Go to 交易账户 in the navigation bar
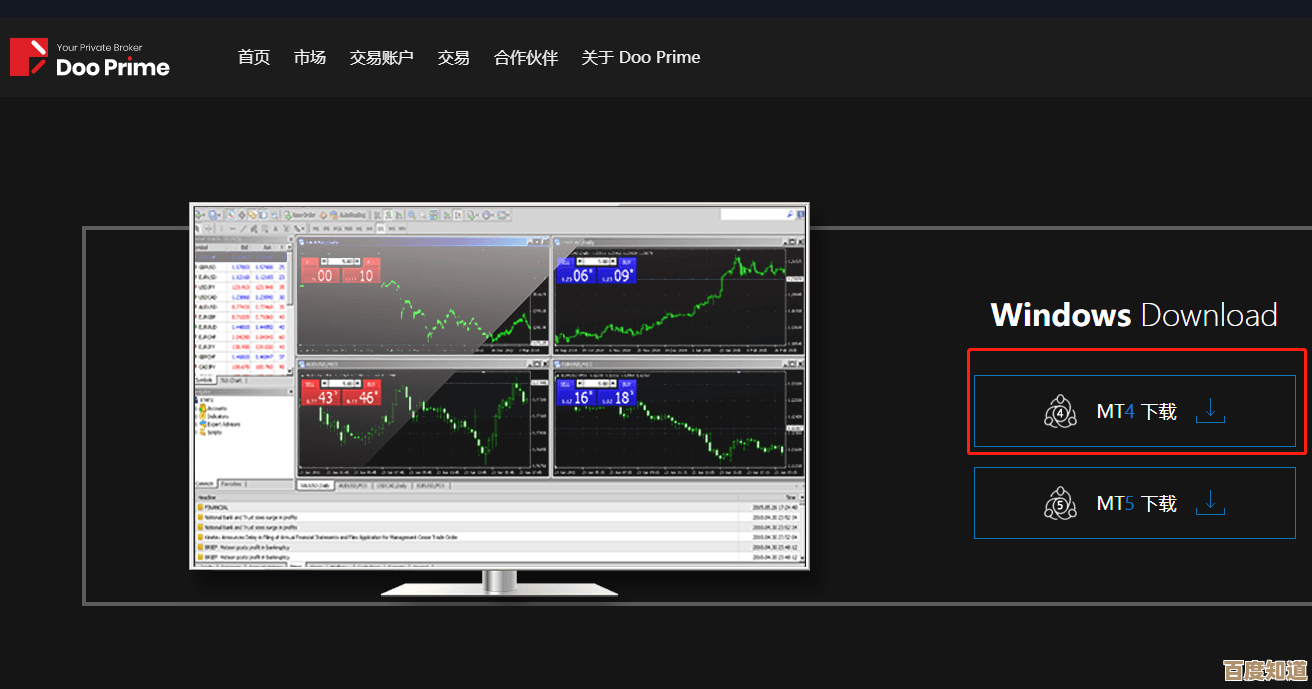Image resolution: width=1312 pixels, height=689 pixels. tap(381, 58)
